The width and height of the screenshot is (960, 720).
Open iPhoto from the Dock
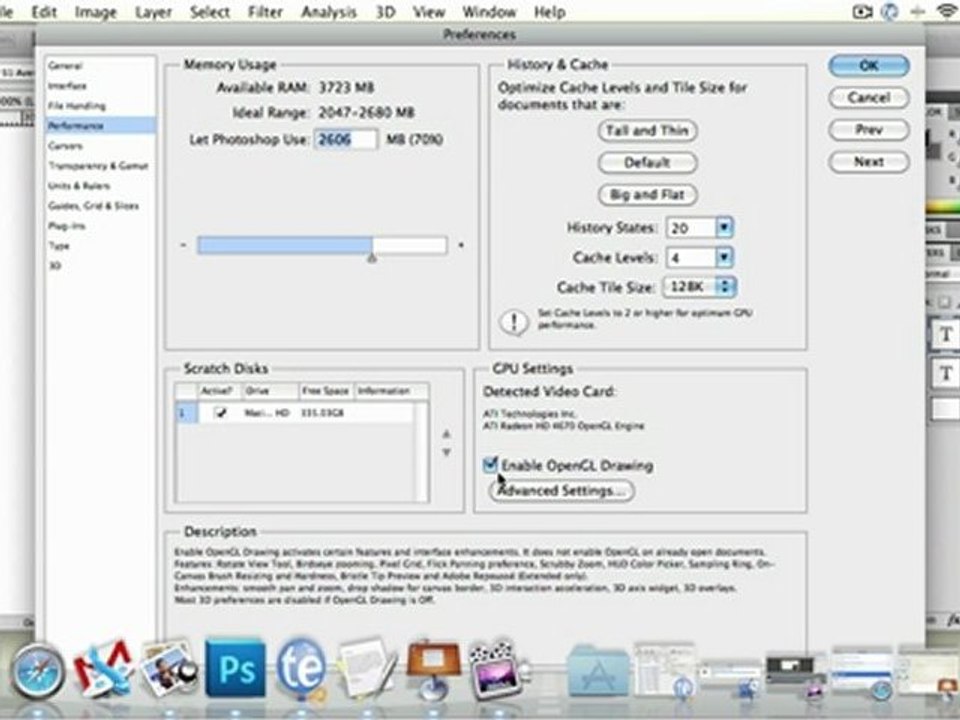(168, 670)
